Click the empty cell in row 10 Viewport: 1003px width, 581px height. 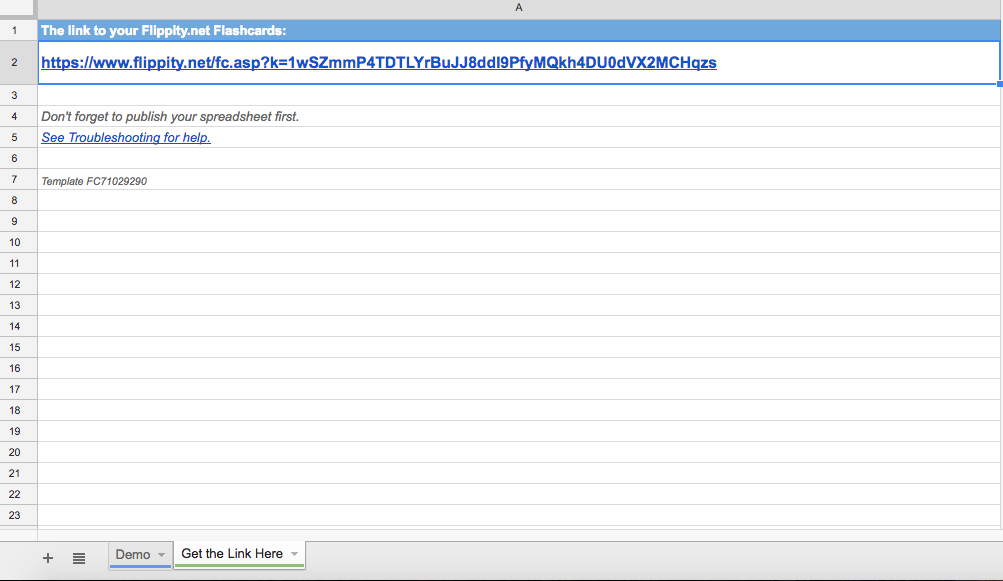click(518, 242)
